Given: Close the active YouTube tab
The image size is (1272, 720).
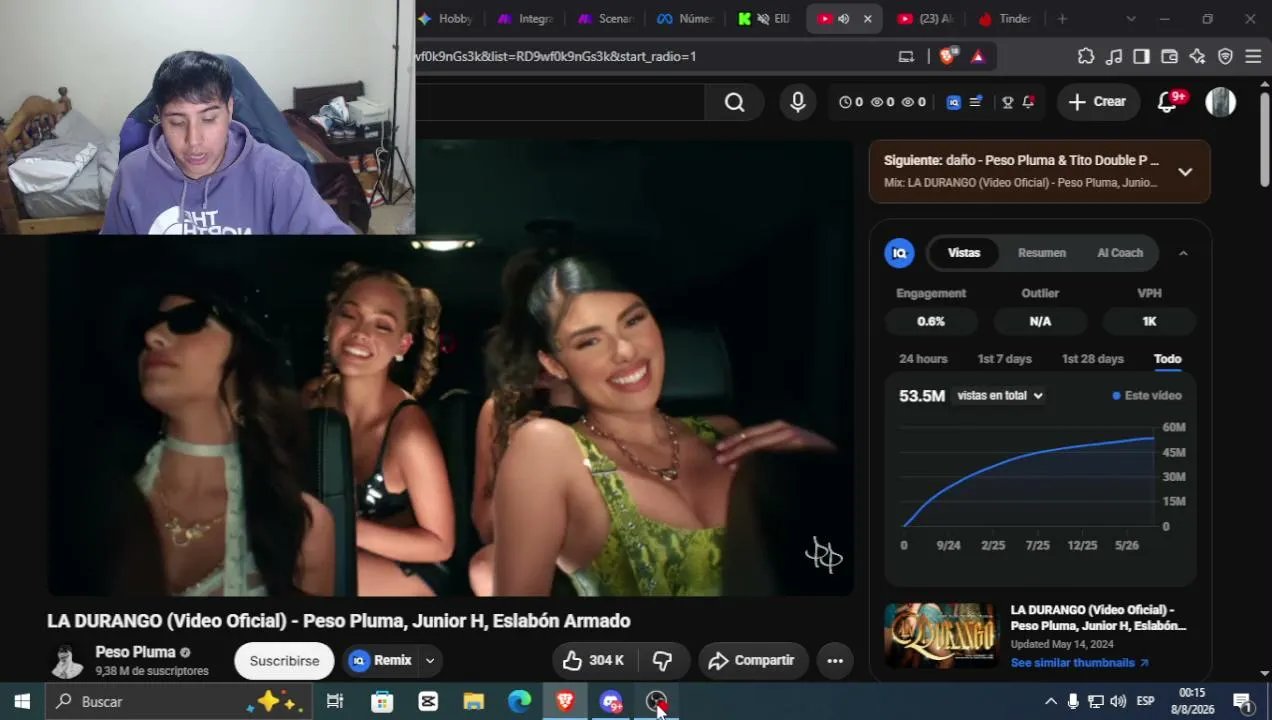Looking at the screenshot, I should 867,19.
